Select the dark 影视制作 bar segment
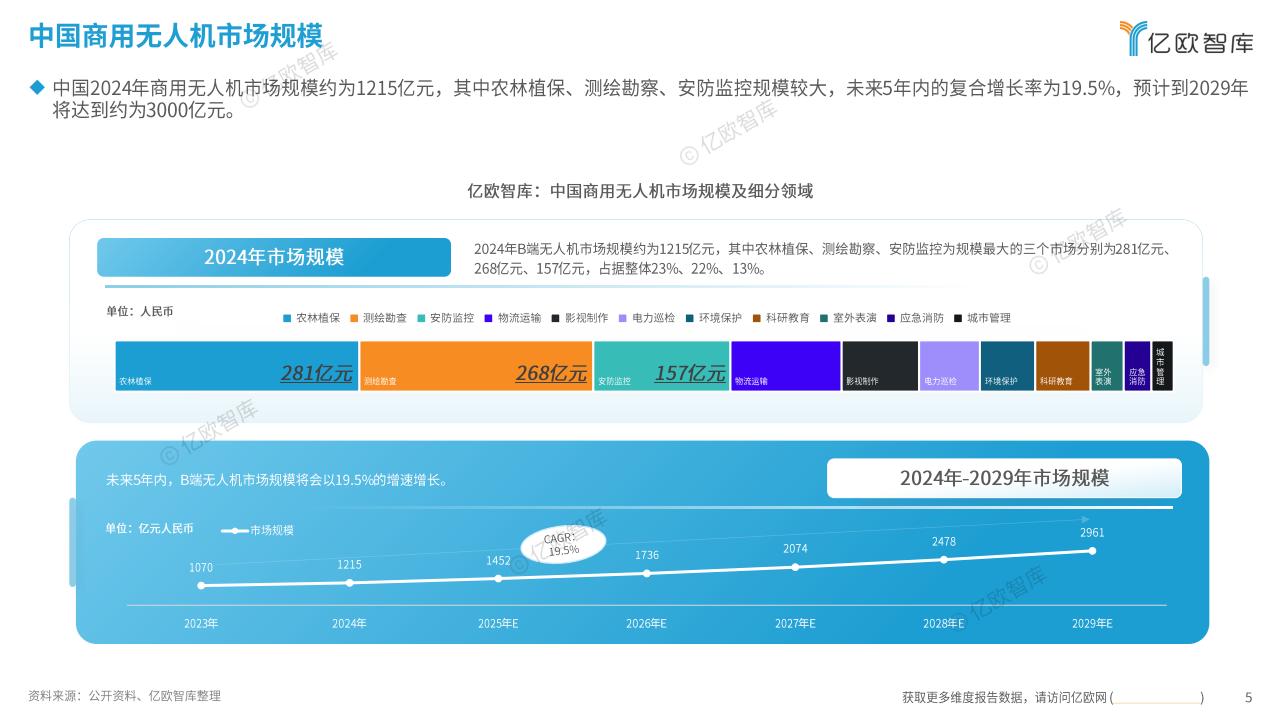Viewport: 1280px width, 720px height. [880, 366]
